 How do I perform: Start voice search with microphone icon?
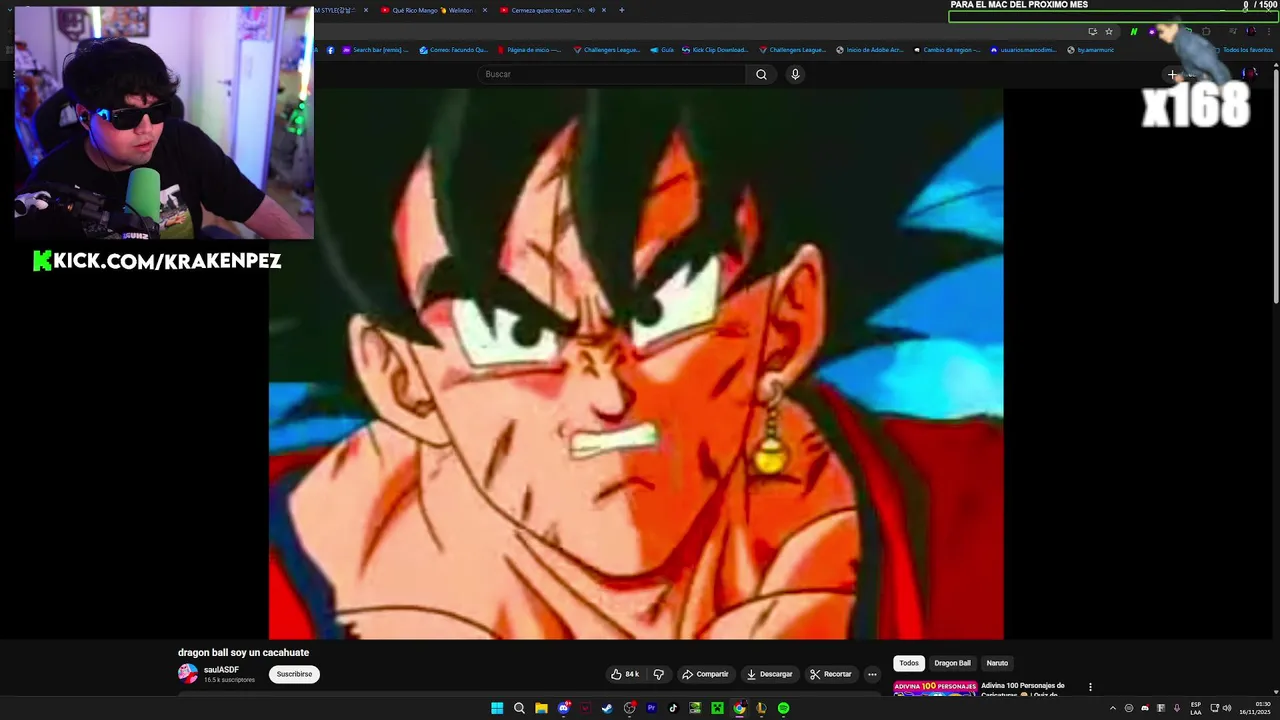[795, 74]
